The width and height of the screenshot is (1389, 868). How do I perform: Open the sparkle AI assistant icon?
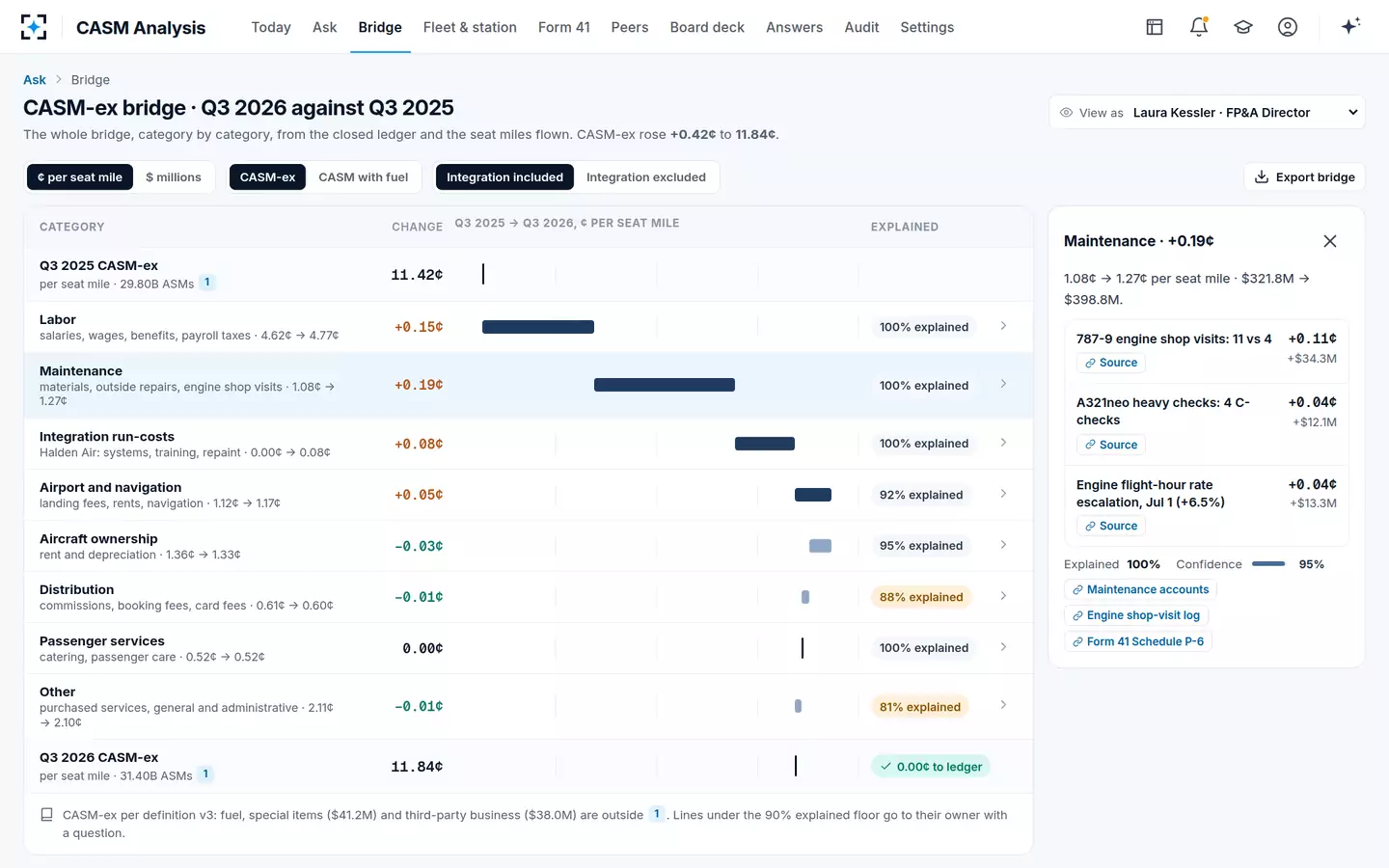pyautogui.click(x=1350, y=26)
